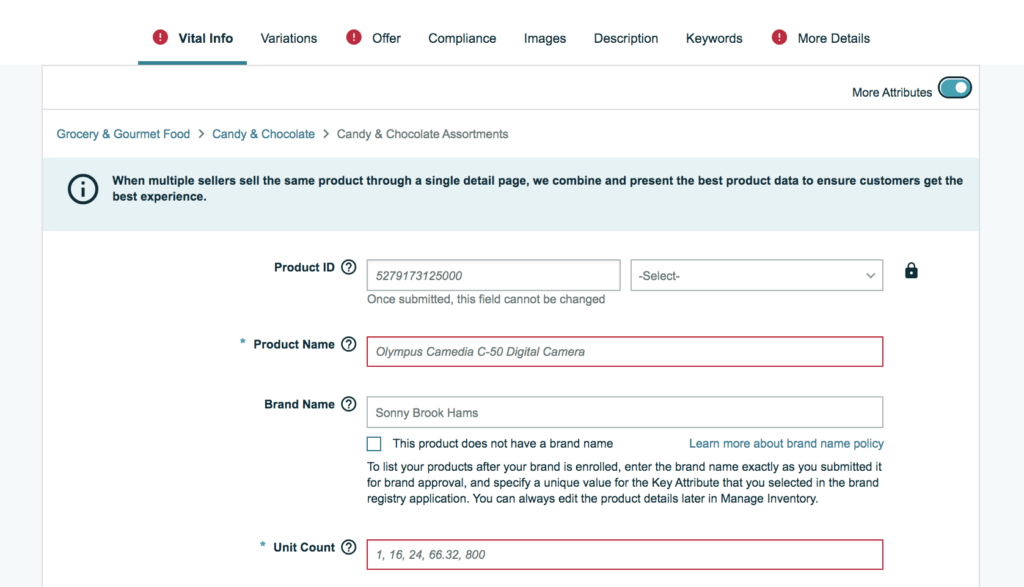
Task: Toggle the More Attributes switch
Action: [954, 89]
